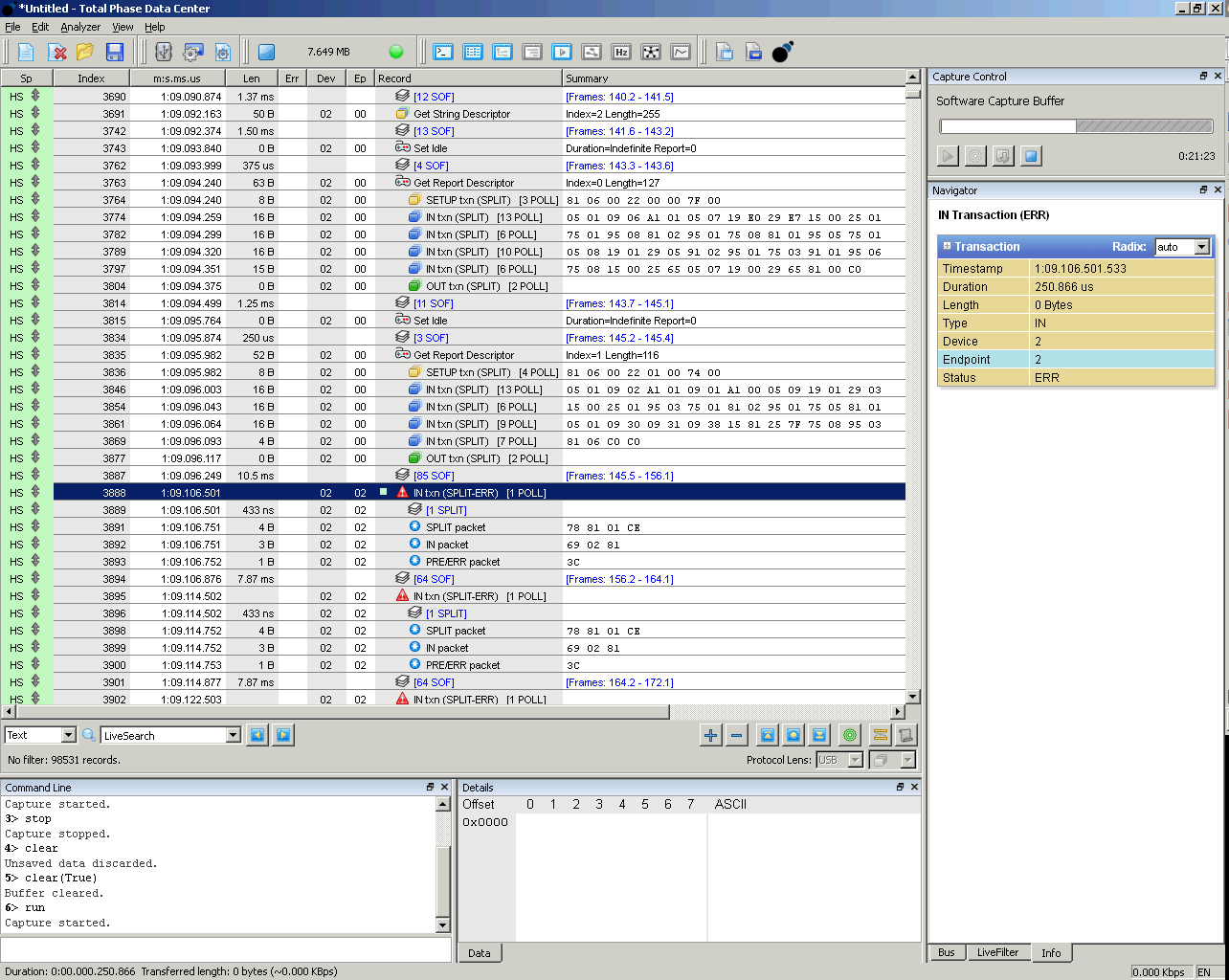Viewport: 1229px width, 980px height.
Task: Toggle the playback view panel icon
Action: pos(562,52)
